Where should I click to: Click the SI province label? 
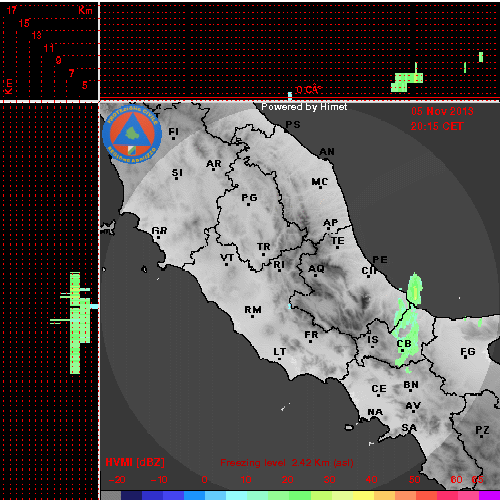click(177, 173)
